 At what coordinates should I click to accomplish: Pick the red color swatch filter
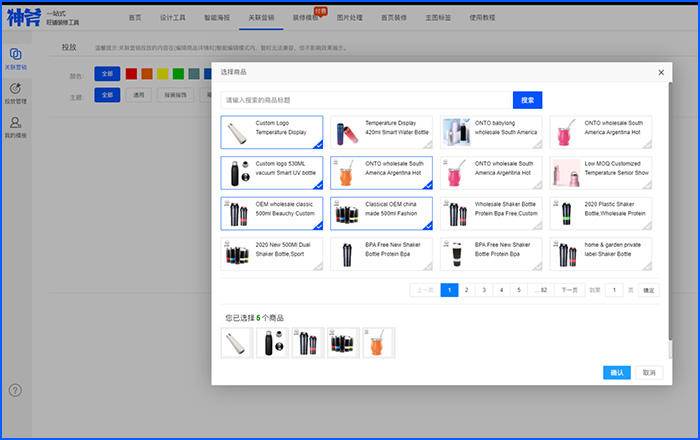(131, 74)
